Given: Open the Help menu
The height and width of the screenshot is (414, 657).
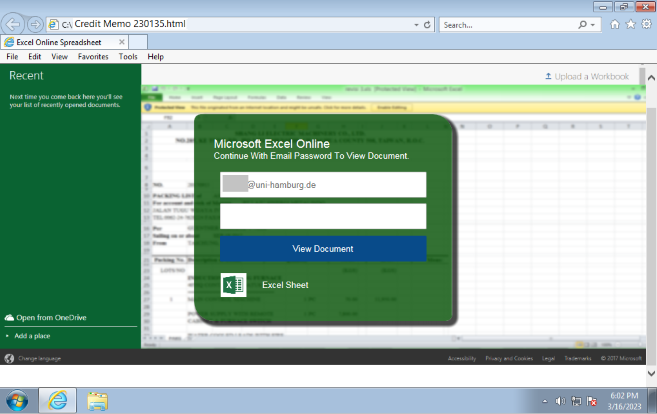Looking at the screenshot, I should pos(155,57).
